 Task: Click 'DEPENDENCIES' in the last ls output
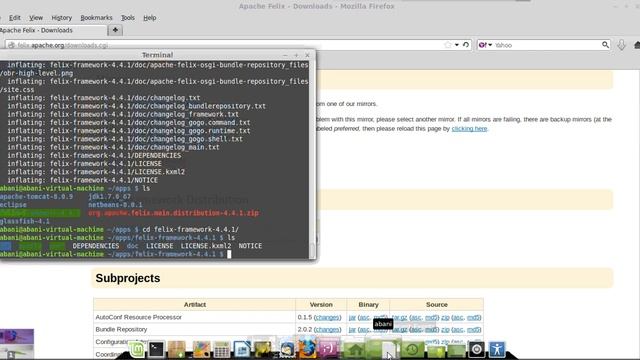pos(96,246)
